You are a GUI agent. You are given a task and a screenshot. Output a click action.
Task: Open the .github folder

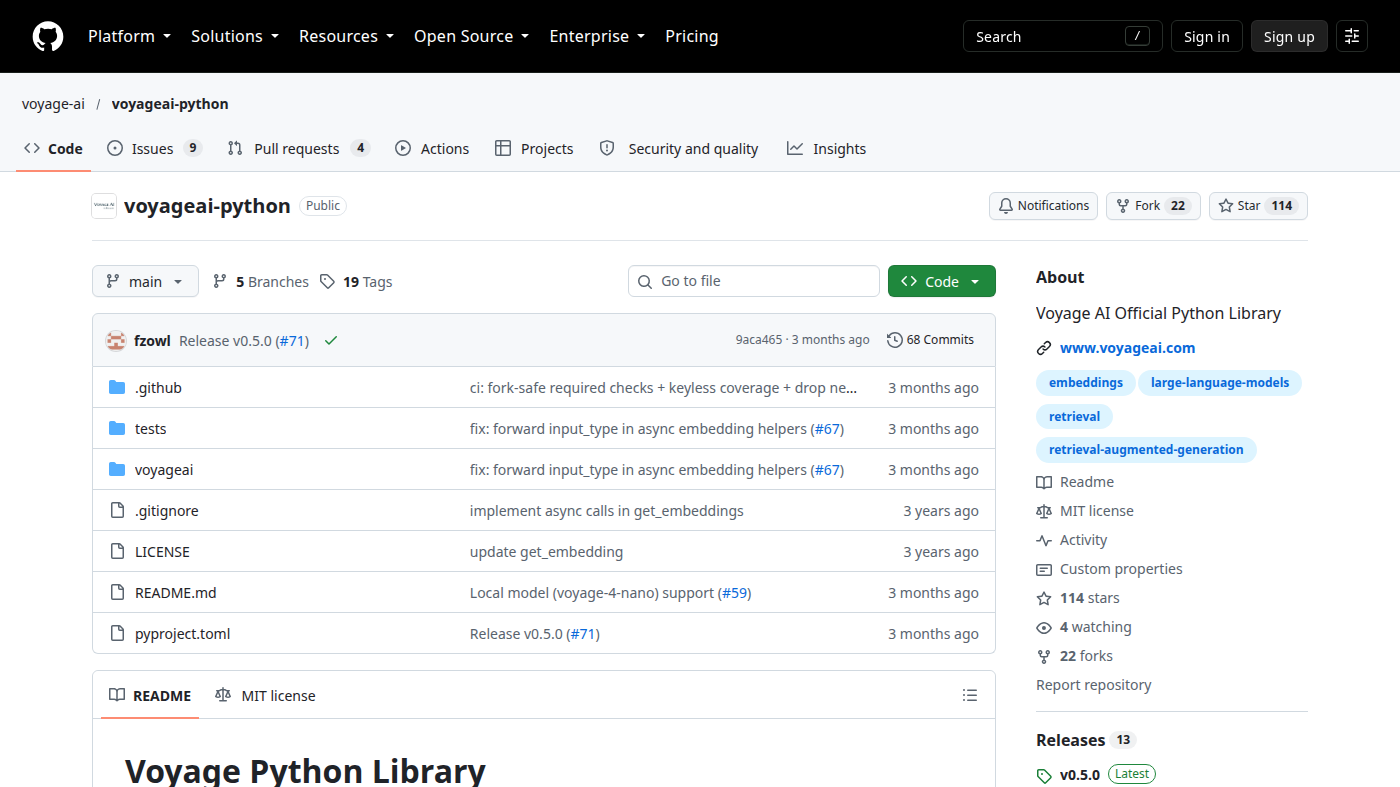(158, 388)
